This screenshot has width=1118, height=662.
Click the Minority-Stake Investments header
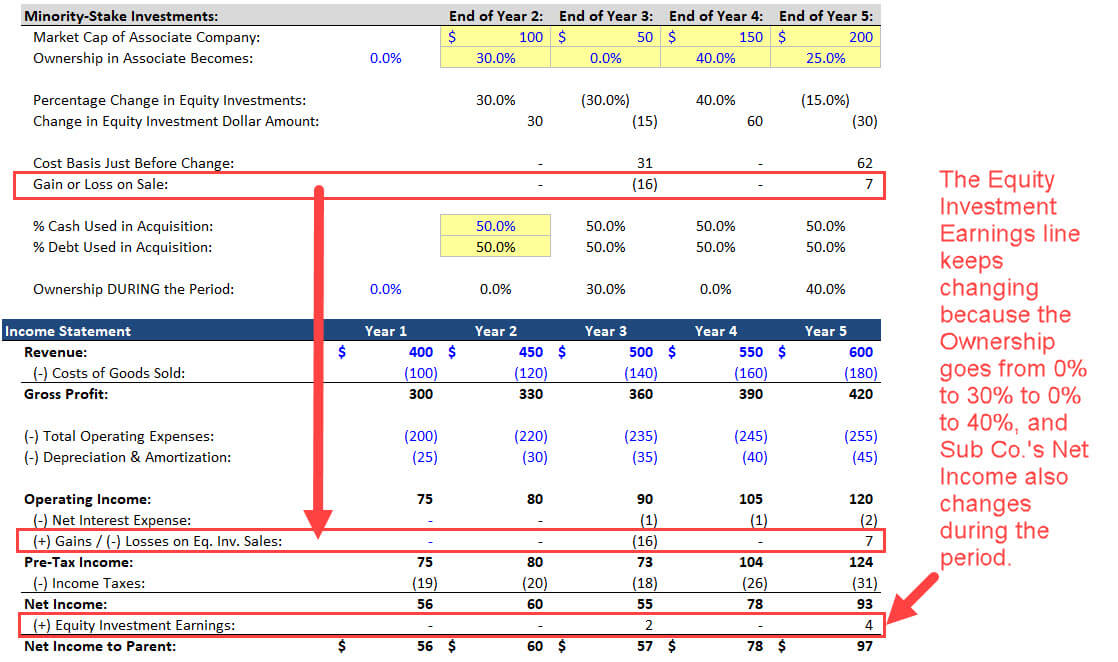[121, 16]
